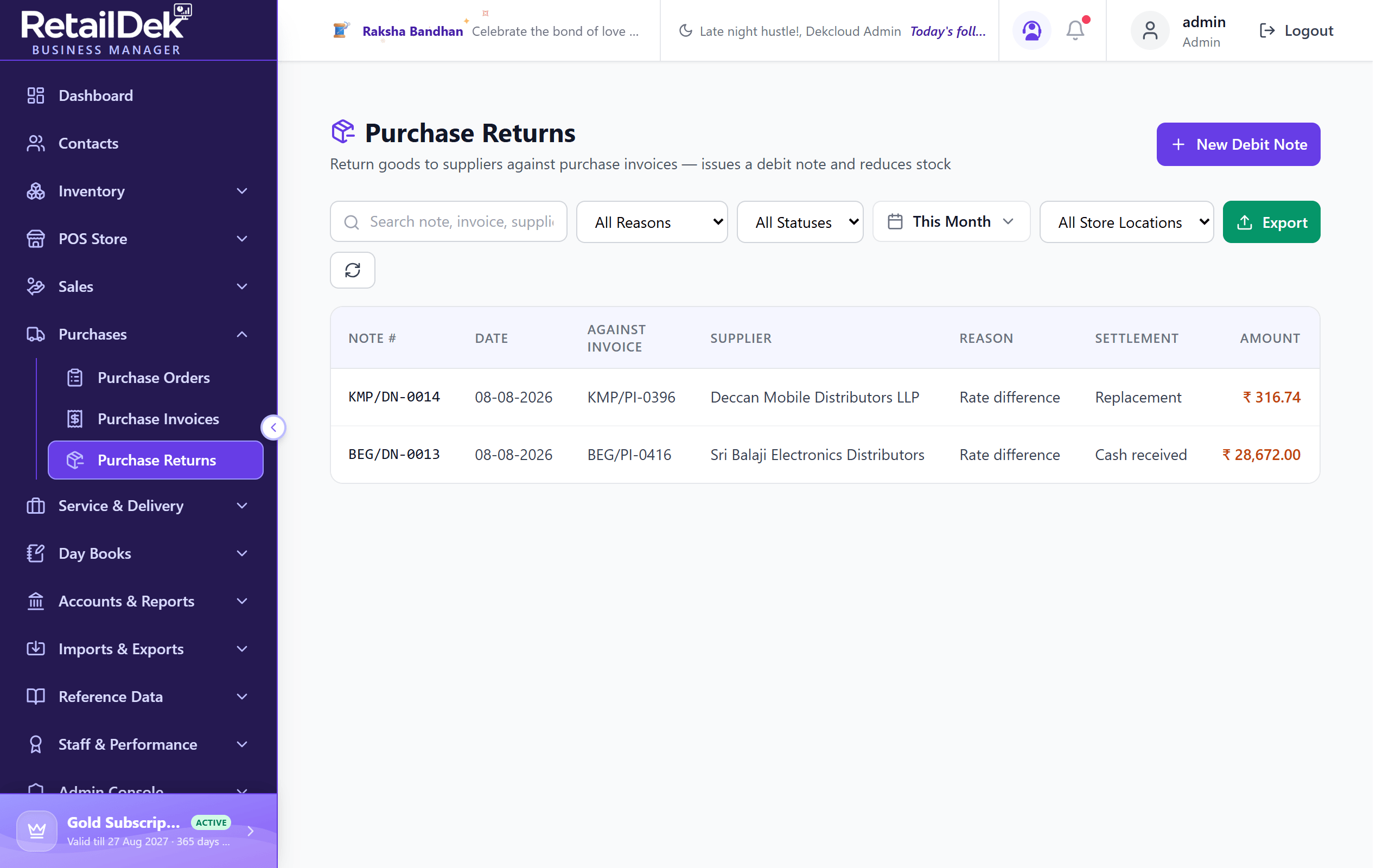Image resolution: width=1389 pixels, height=868 pixels.
Task: Expand the Day Books menu chevron
Action: (242, 553)
